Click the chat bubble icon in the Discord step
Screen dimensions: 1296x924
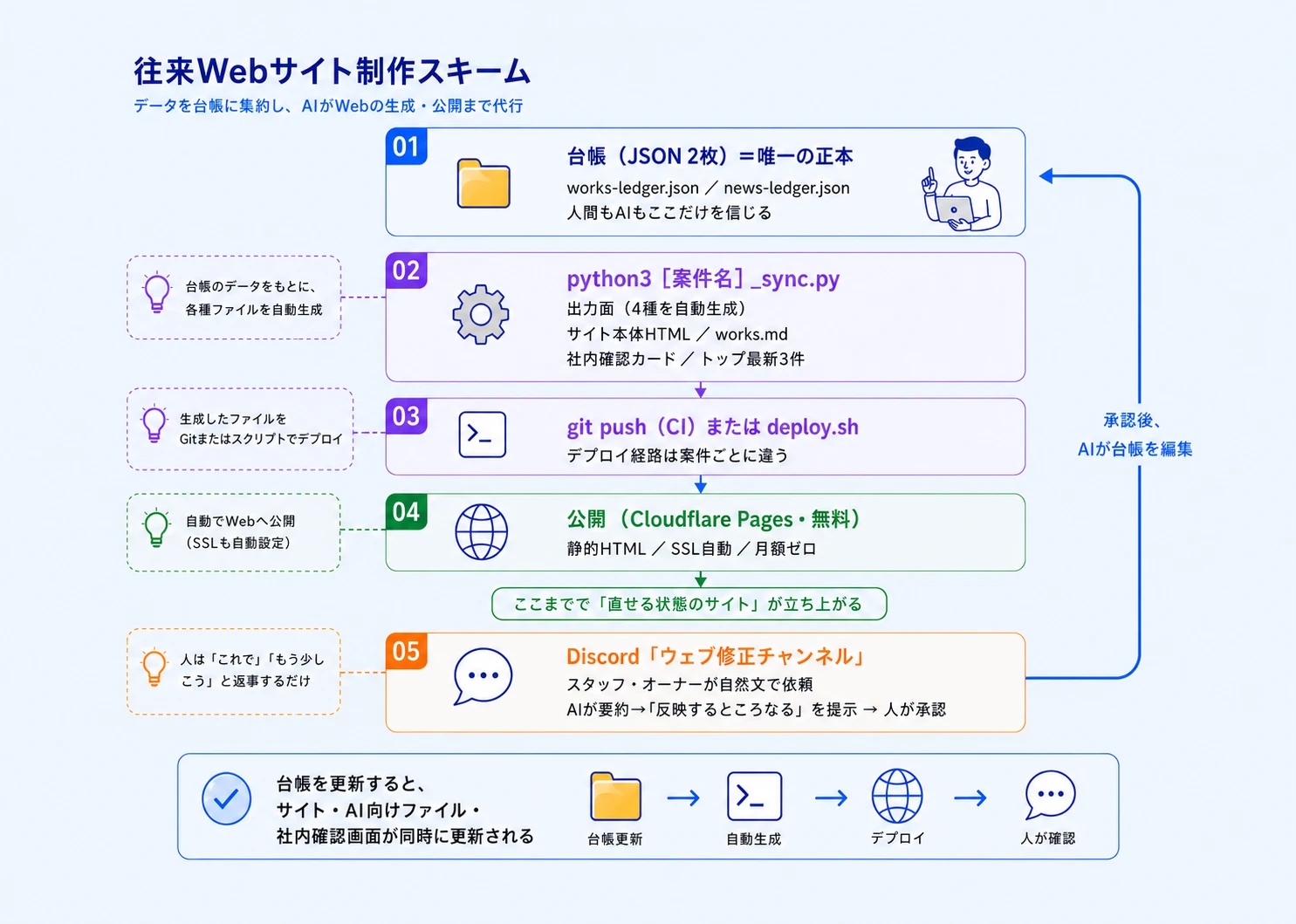[483, 676]
